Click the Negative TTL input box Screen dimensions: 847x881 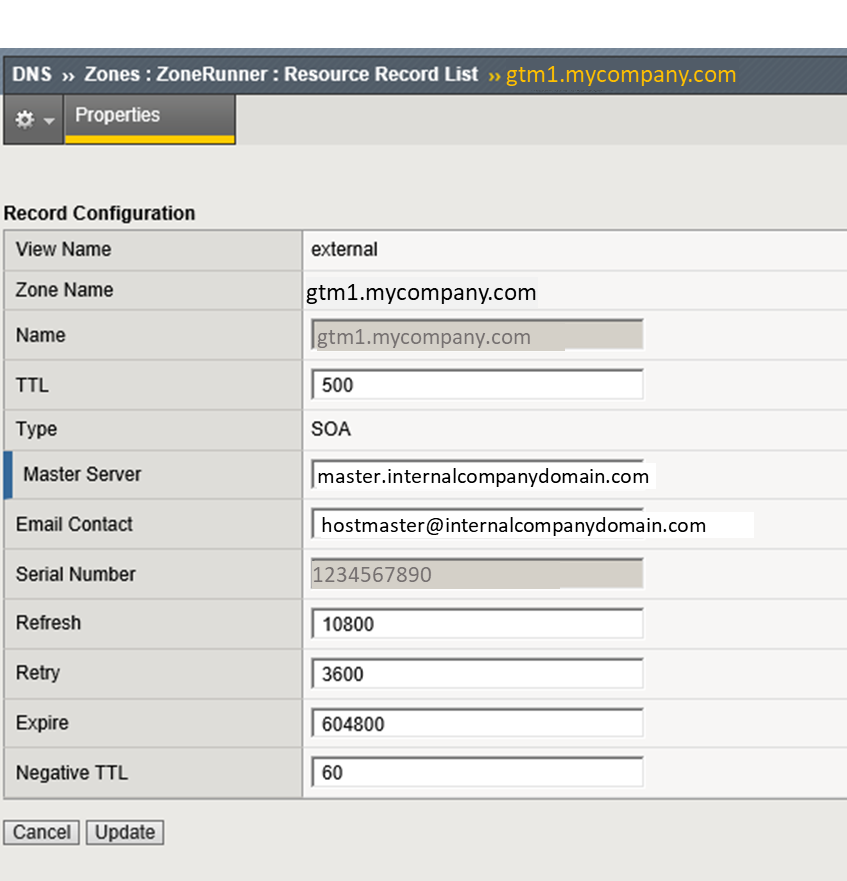[x=476, y=773]
